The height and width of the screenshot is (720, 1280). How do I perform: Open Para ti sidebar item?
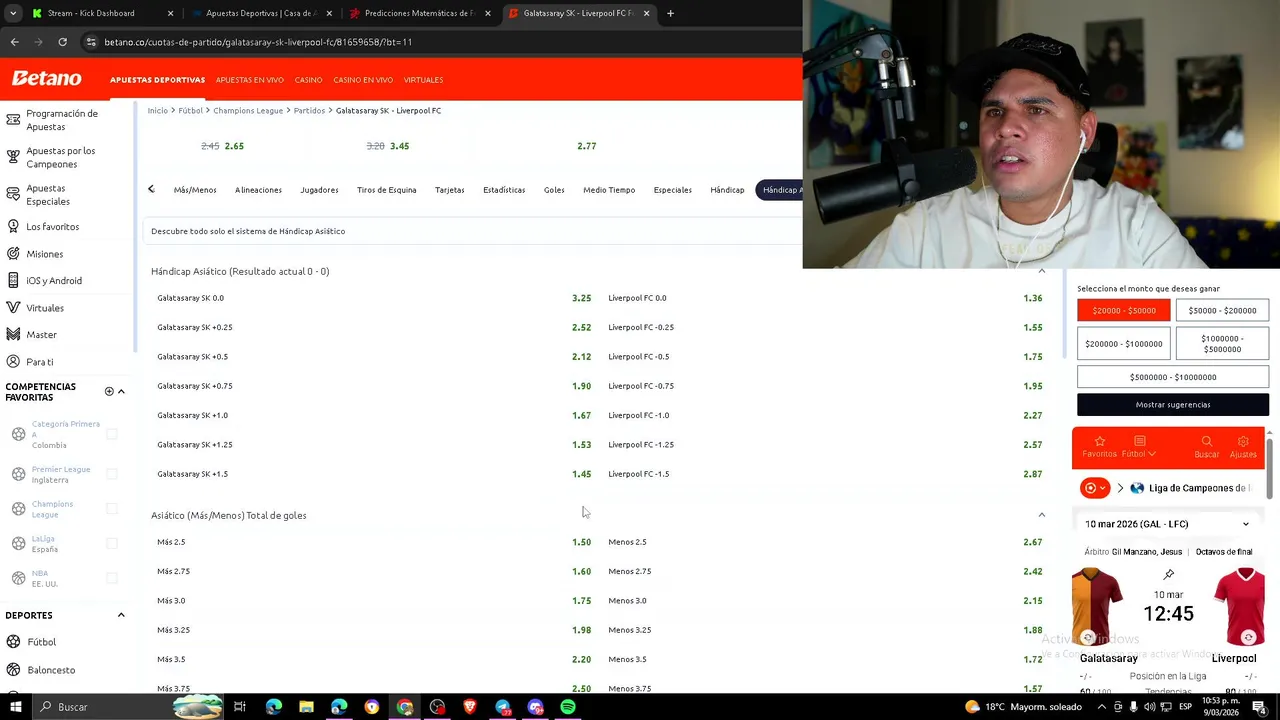point(40,361)
